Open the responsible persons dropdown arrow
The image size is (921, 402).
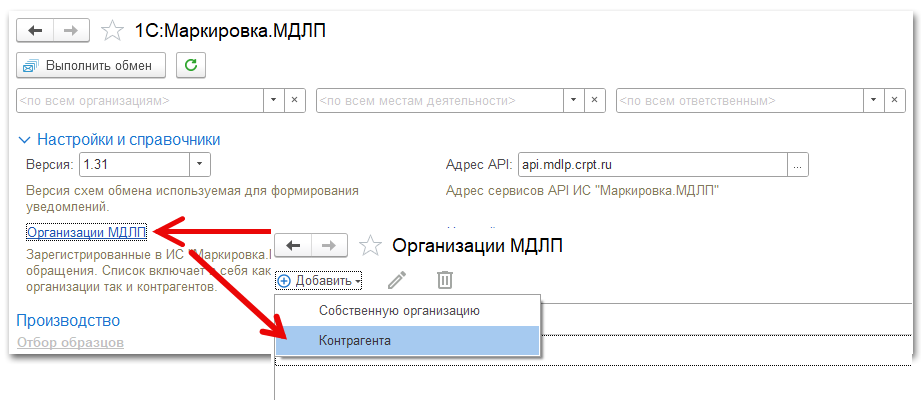[873, 100]
